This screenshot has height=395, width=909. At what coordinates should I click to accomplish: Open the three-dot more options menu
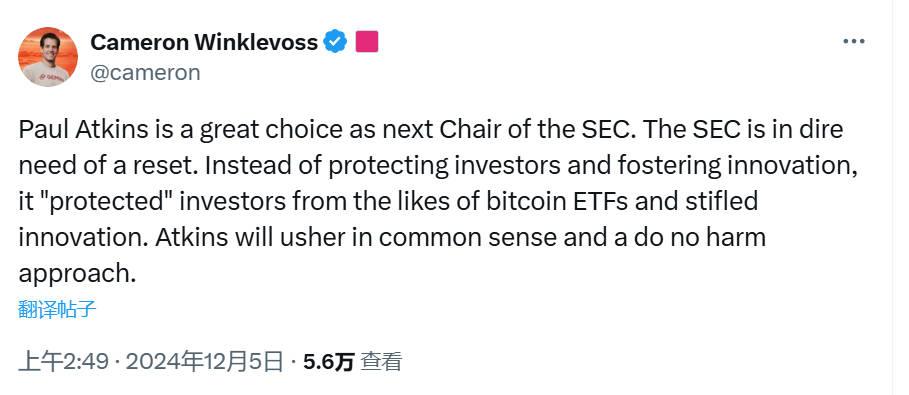(853, 42)
